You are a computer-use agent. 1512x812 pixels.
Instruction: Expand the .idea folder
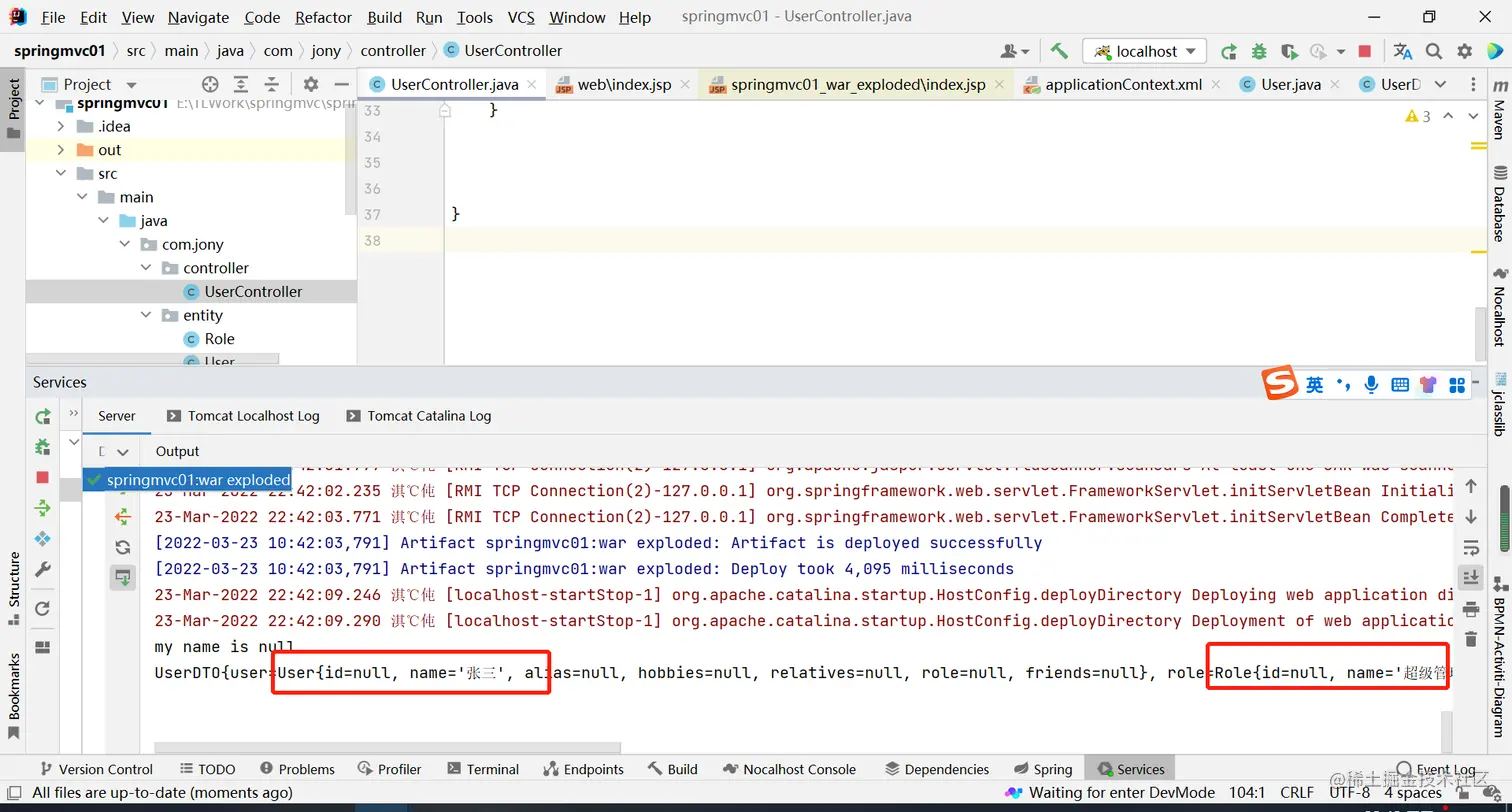61,126
